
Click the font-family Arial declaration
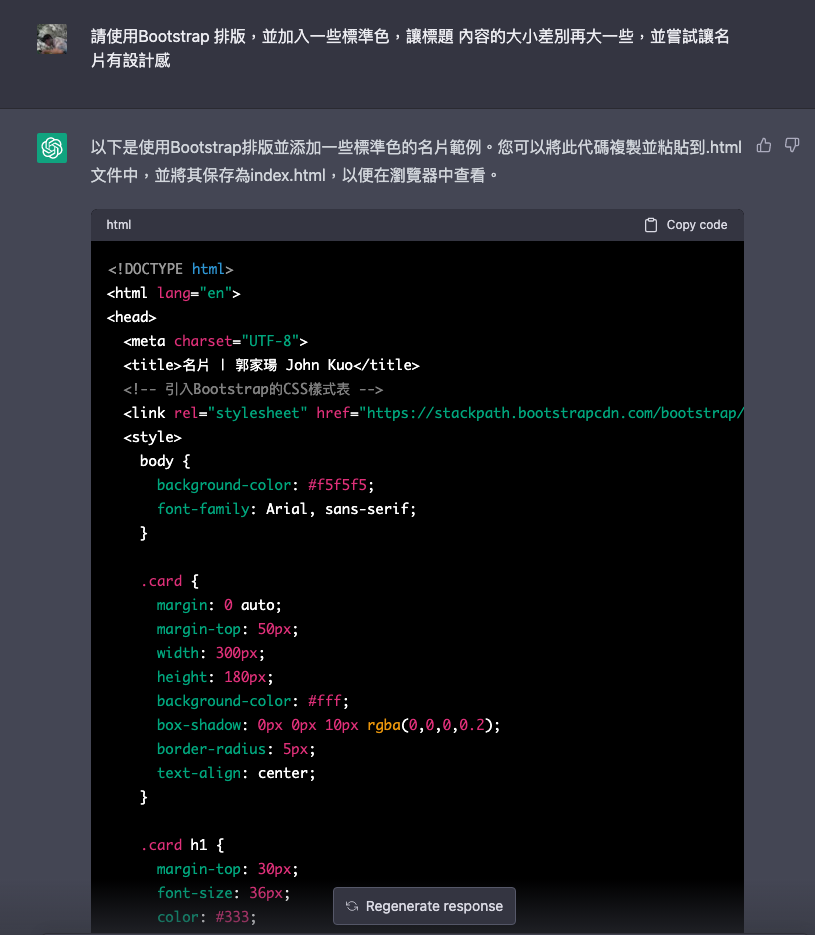click(x=286, y=509)
